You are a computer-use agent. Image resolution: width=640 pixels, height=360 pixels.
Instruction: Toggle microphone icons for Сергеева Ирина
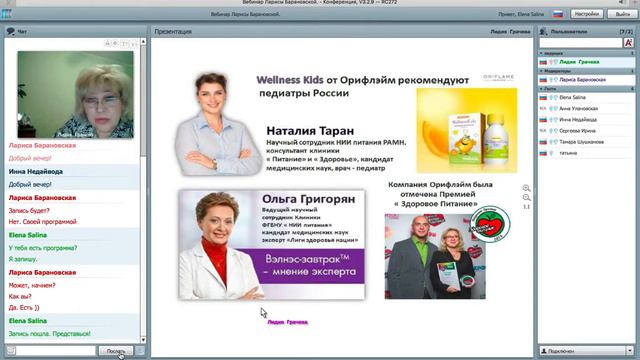553,131
